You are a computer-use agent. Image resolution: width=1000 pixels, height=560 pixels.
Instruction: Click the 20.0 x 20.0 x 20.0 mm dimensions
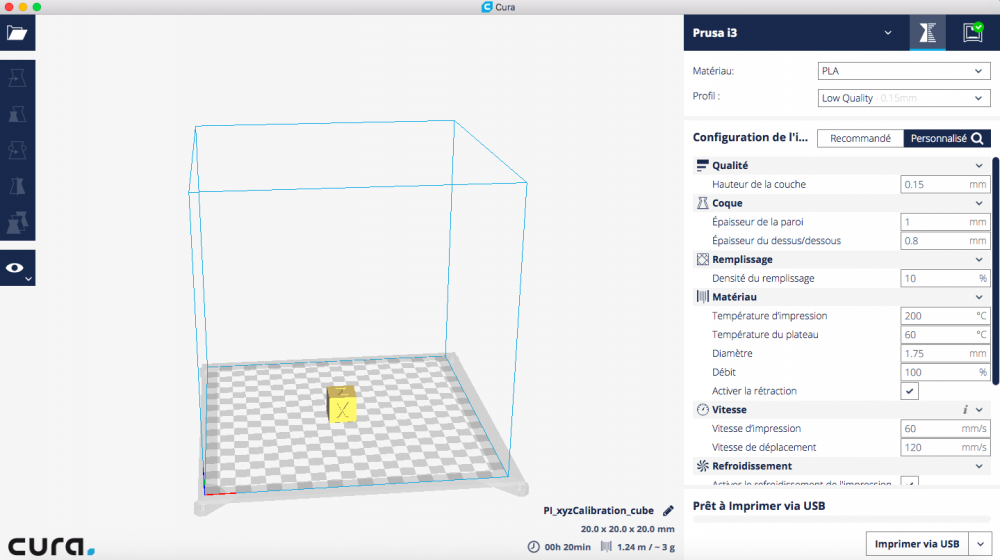pos(628,529)
